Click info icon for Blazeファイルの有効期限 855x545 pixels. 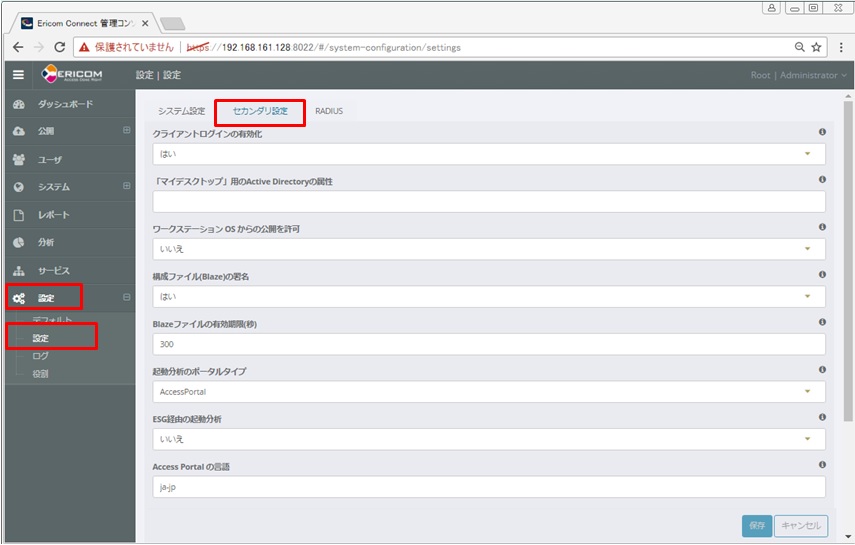[x=822, y=322]
